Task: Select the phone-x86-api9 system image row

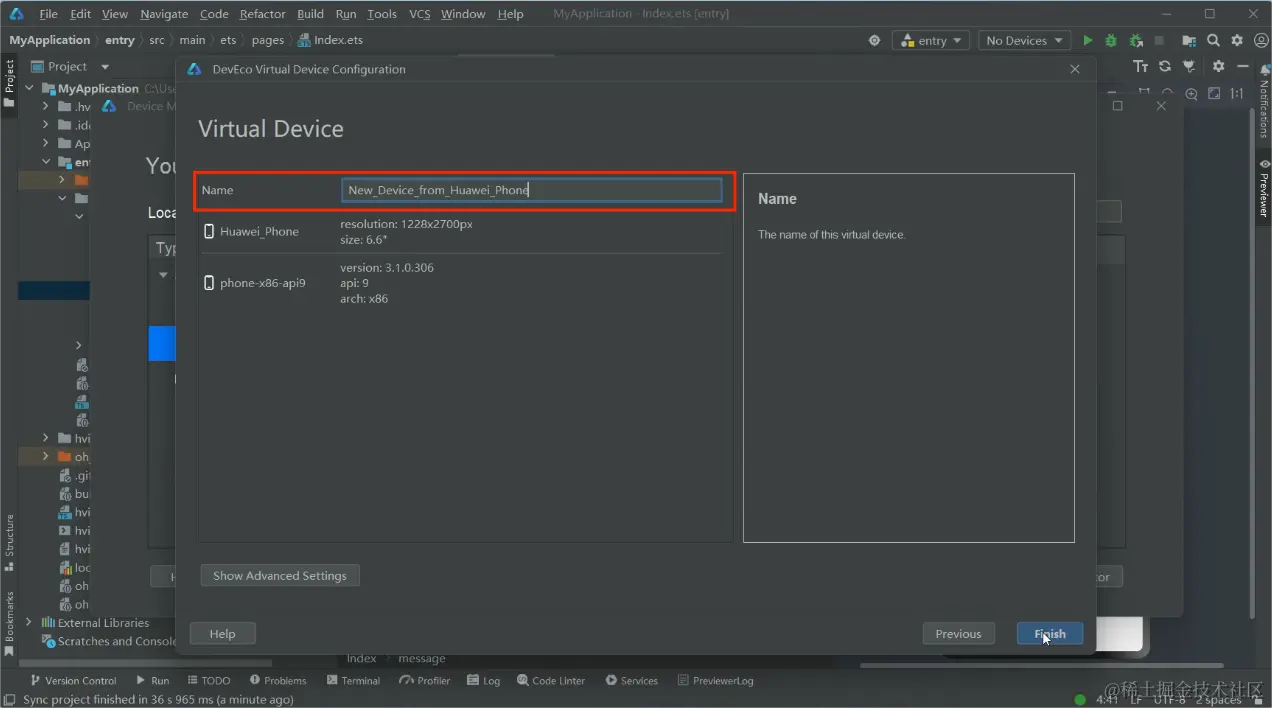Action: click(x=460, y=283)
